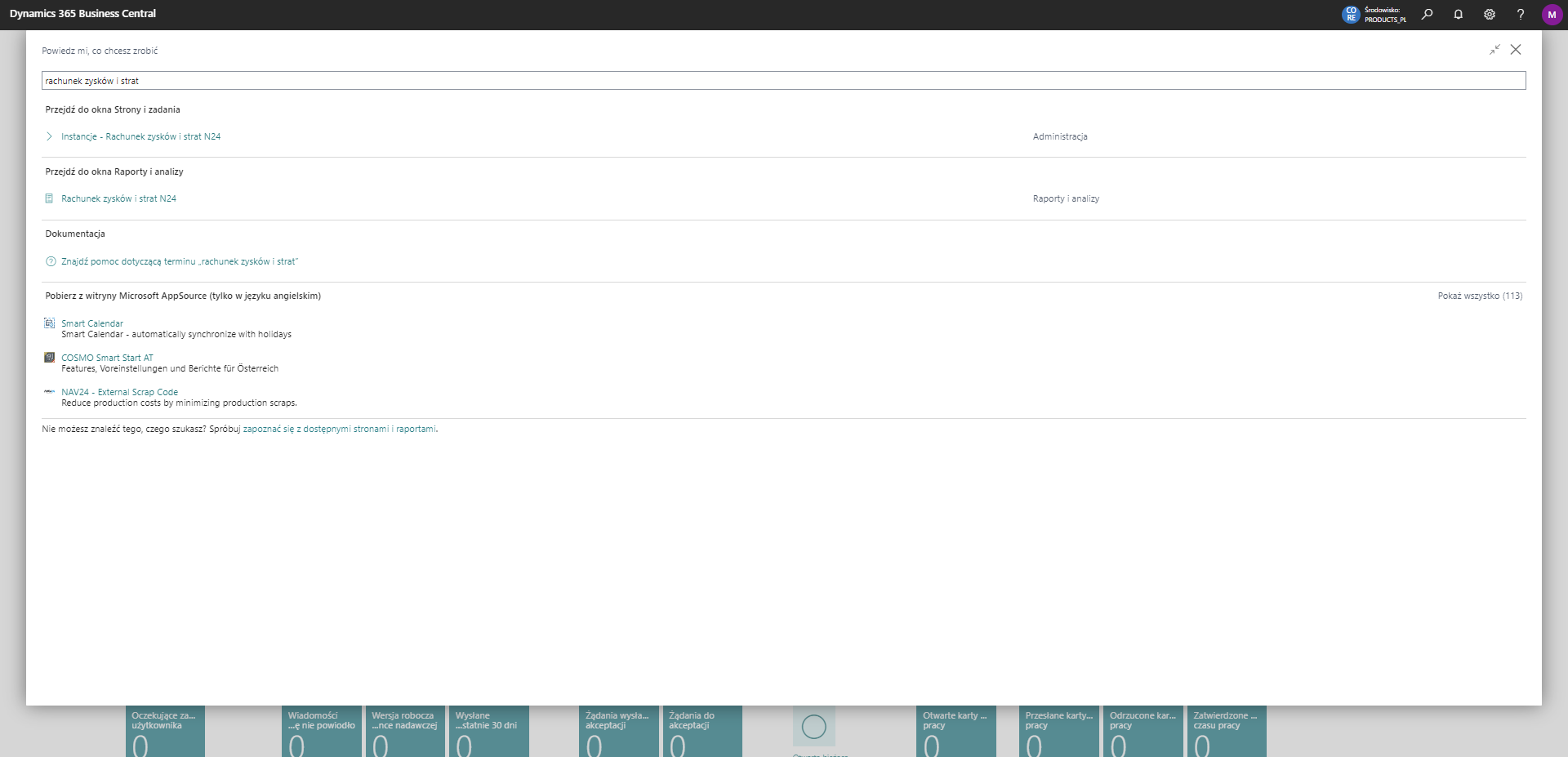Expand the Instancje result chevron

point(49,136)
